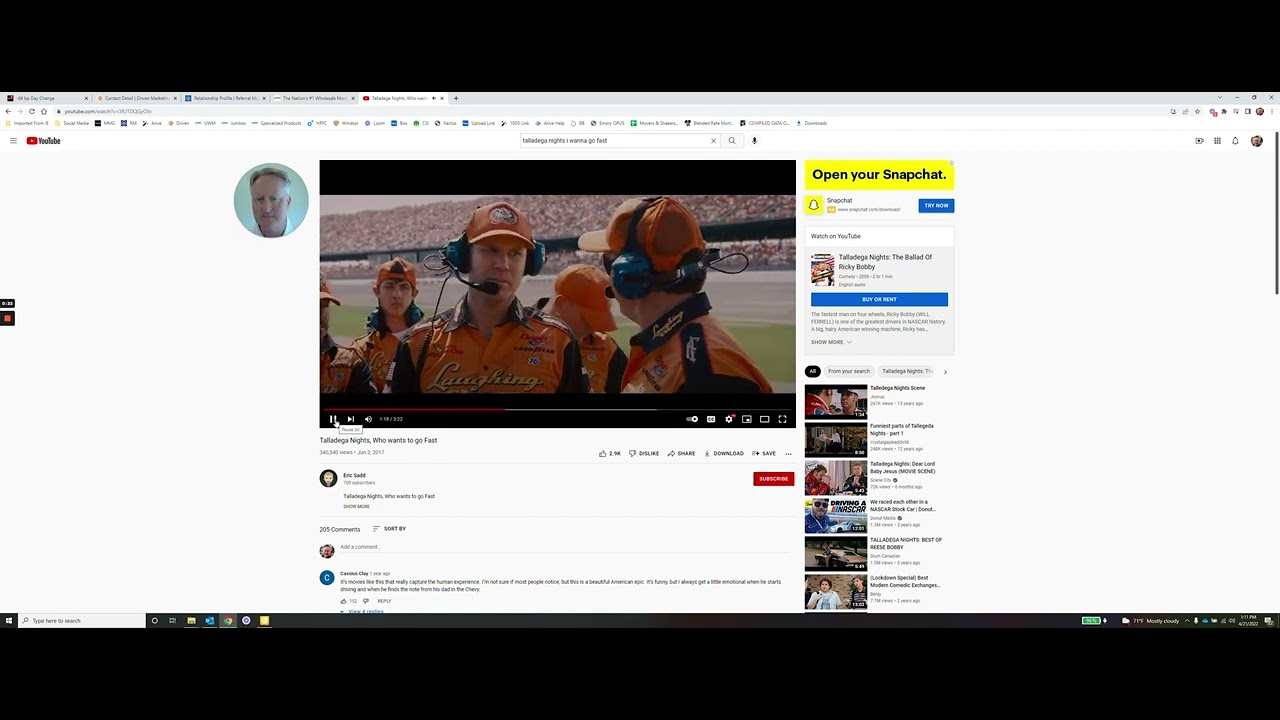Switch to the Contact Detail browser tab

coord(135,98)
